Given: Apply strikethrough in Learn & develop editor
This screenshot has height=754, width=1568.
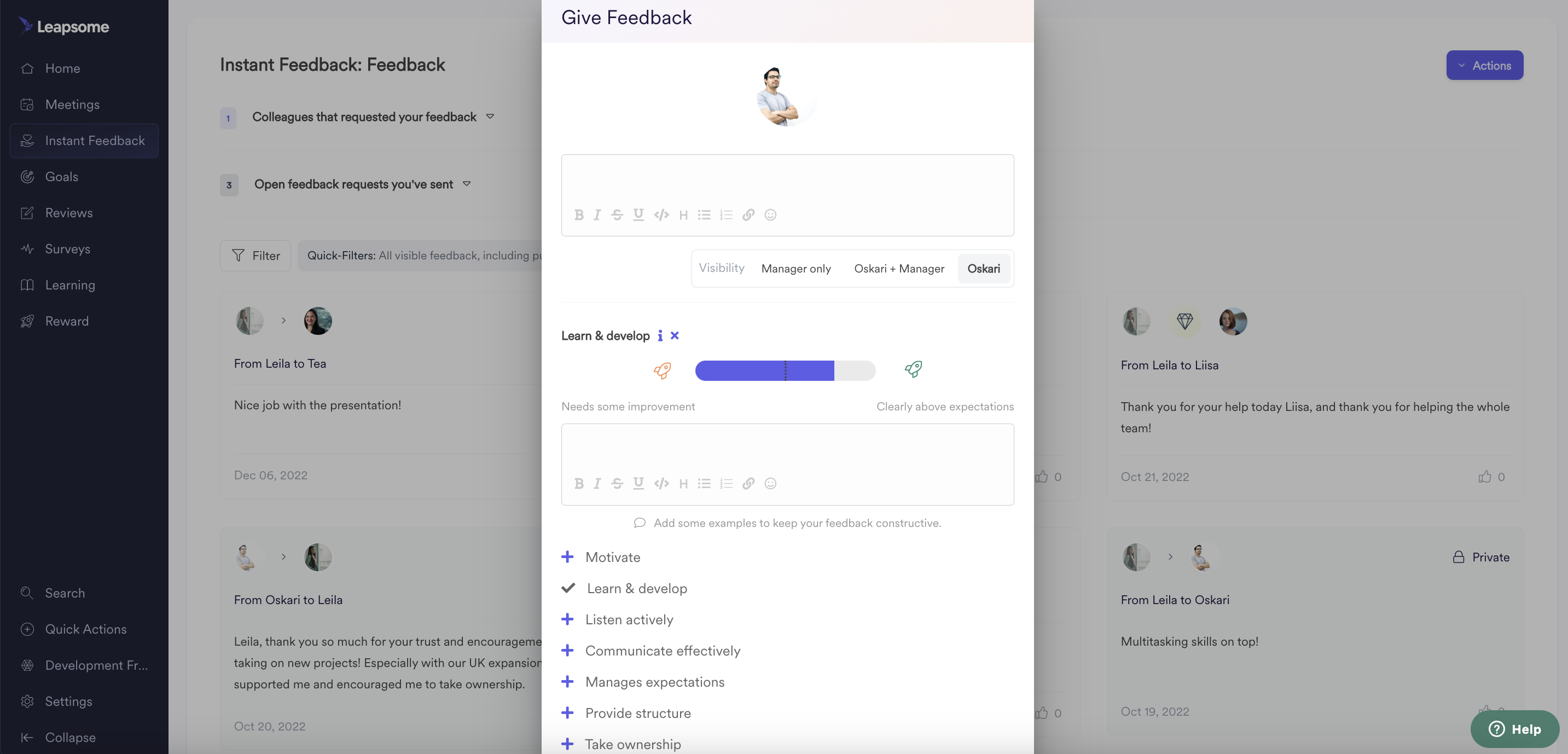Looking at the screenshot, I should pyautogui.click(x=617, y=484).
